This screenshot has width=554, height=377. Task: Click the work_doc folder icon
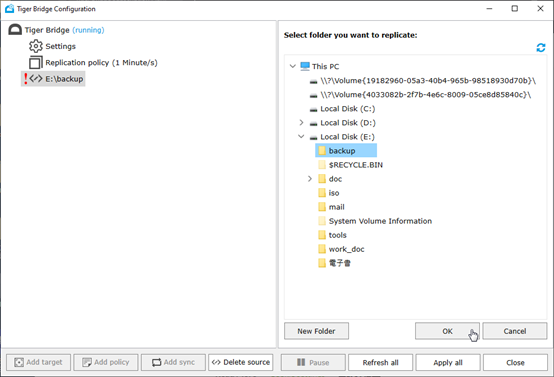tap(322, 249)
